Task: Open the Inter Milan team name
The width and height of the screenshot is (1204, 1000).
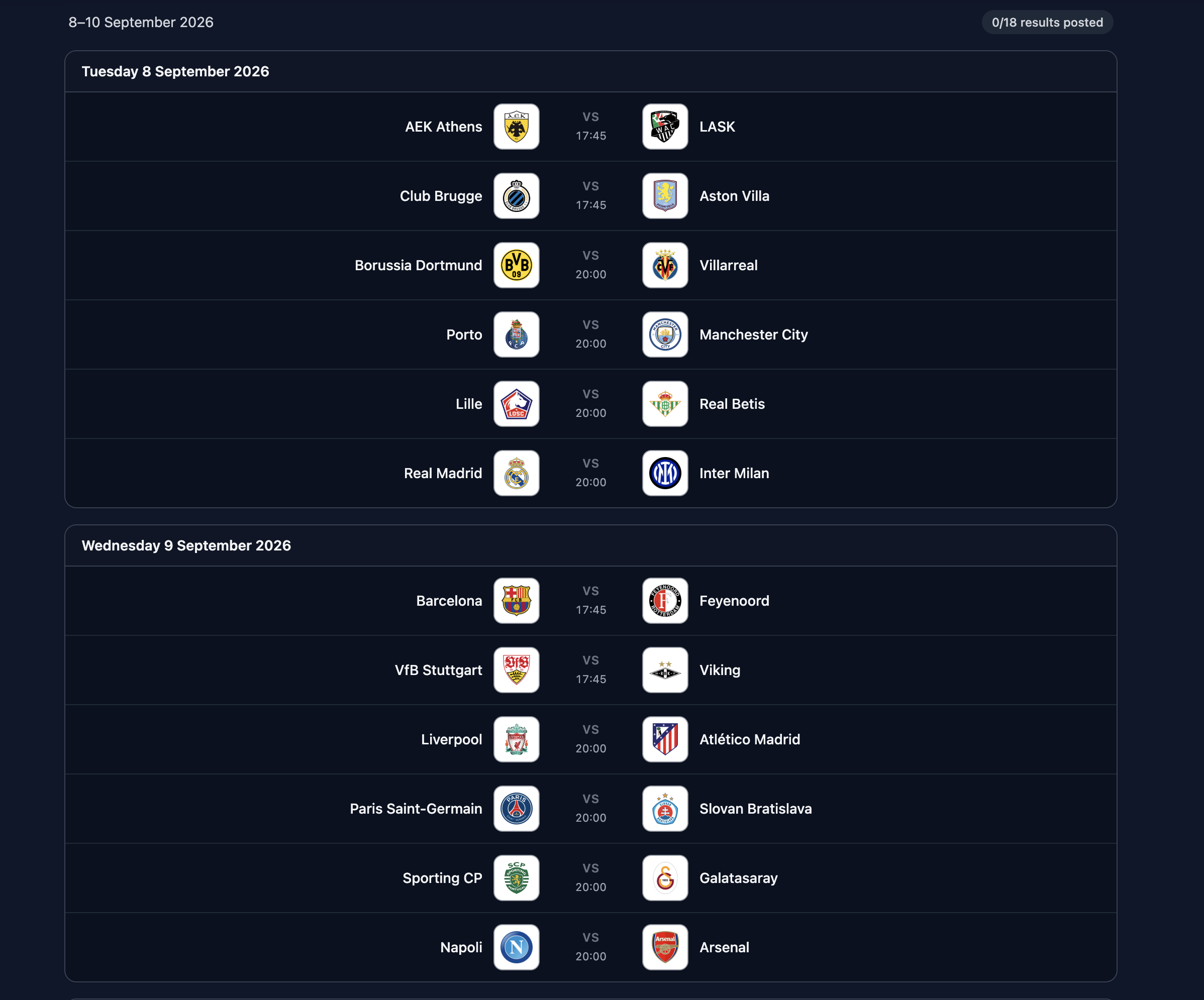Action: tap(734, 473)
